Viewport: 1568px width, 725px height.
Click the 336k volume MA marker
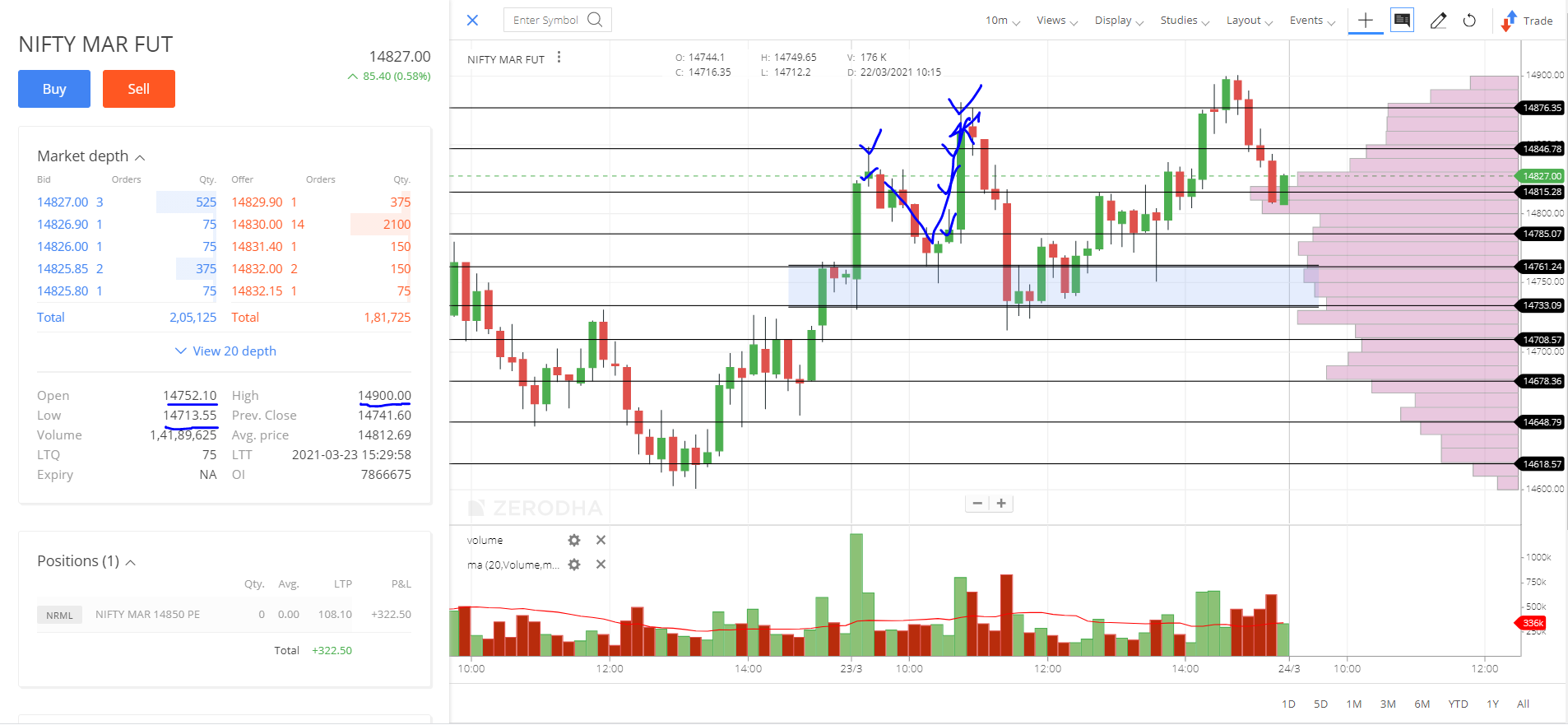click(1531, 623)
